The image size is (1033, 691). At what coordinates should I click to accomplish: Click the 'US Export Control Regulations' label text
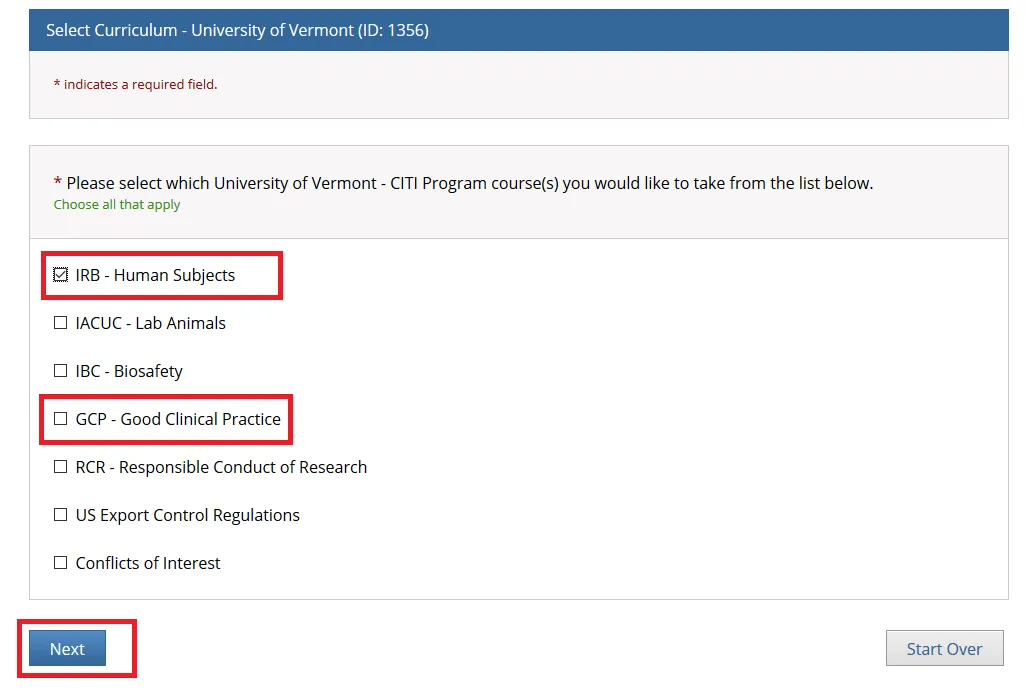188,515
